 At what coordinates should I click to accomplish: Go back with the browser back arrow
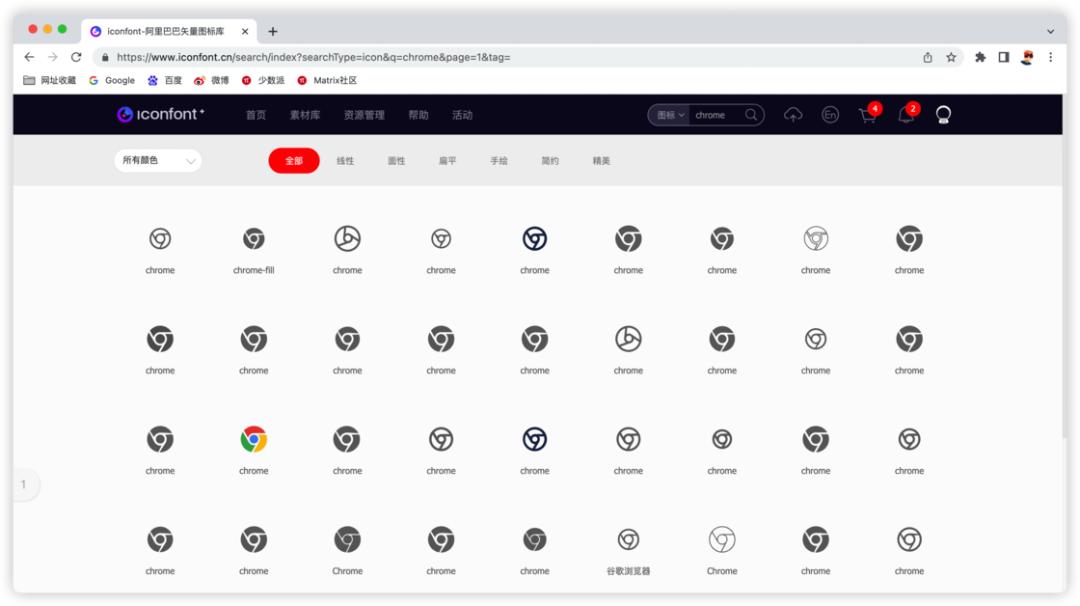pyautogui.click(x=29, y=57)
